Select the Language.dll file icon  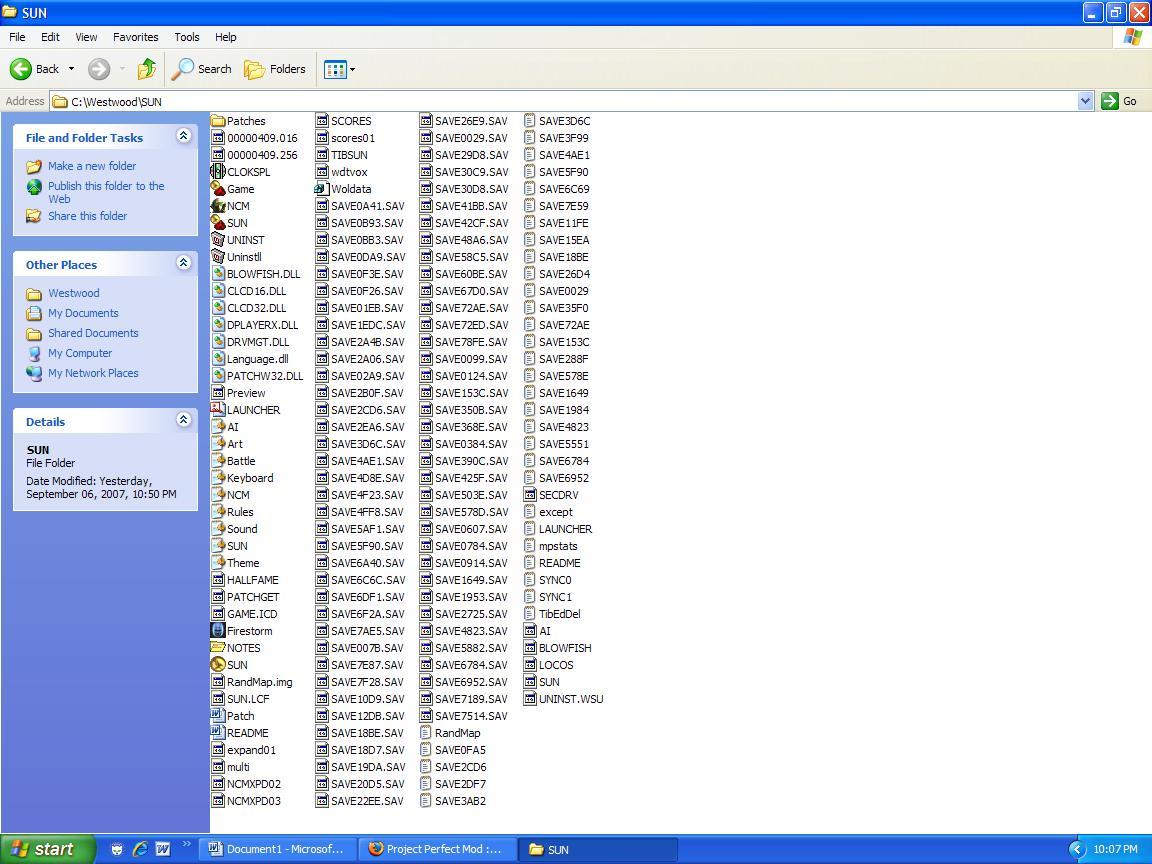pos(217,359)
